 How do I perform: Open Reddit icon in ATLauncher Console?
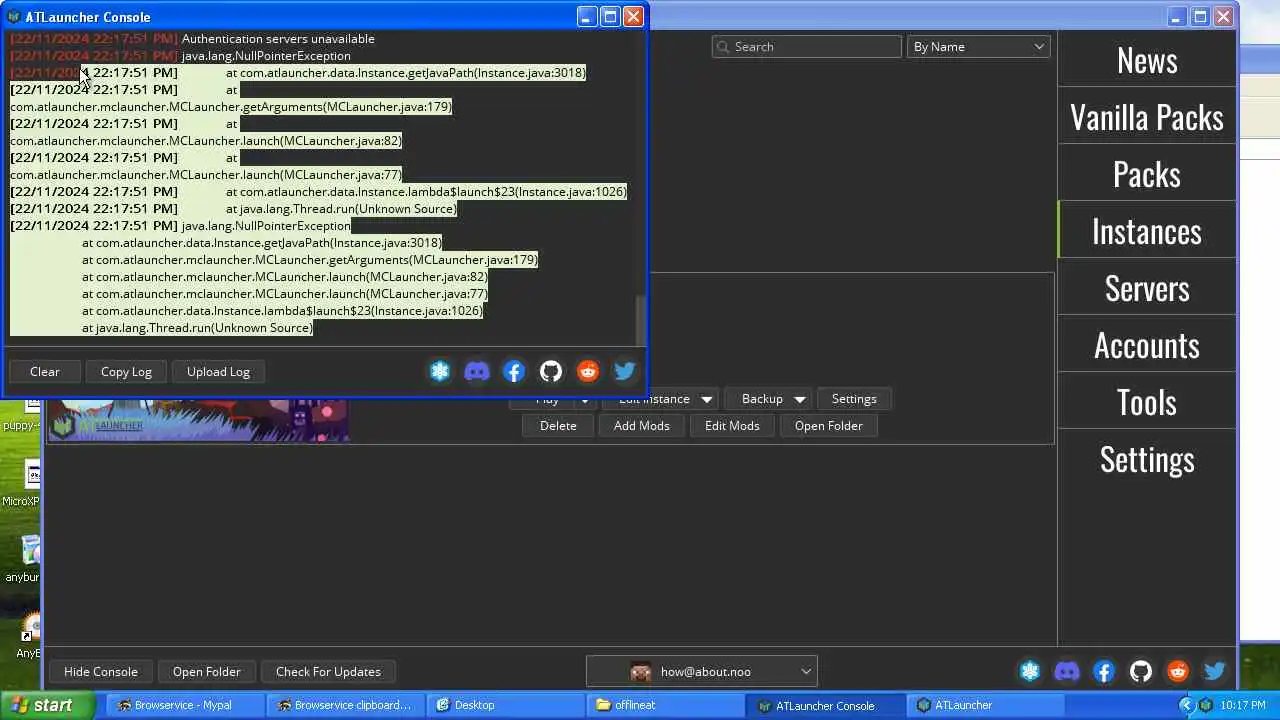coord(588,372)
